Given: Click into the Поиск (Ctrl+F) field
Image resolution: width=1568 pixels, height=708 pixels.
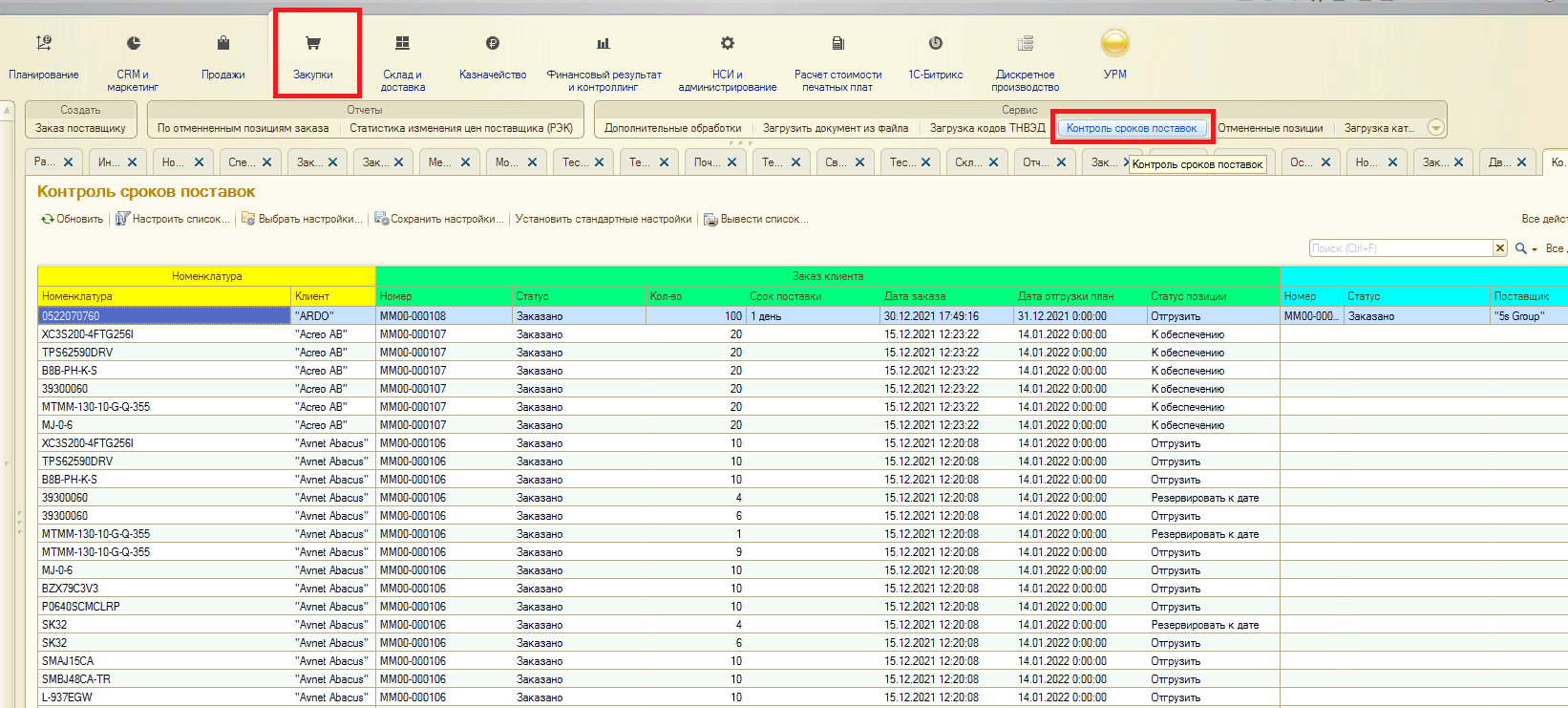Looking at the screenshot, I should tap(1399, 248).
